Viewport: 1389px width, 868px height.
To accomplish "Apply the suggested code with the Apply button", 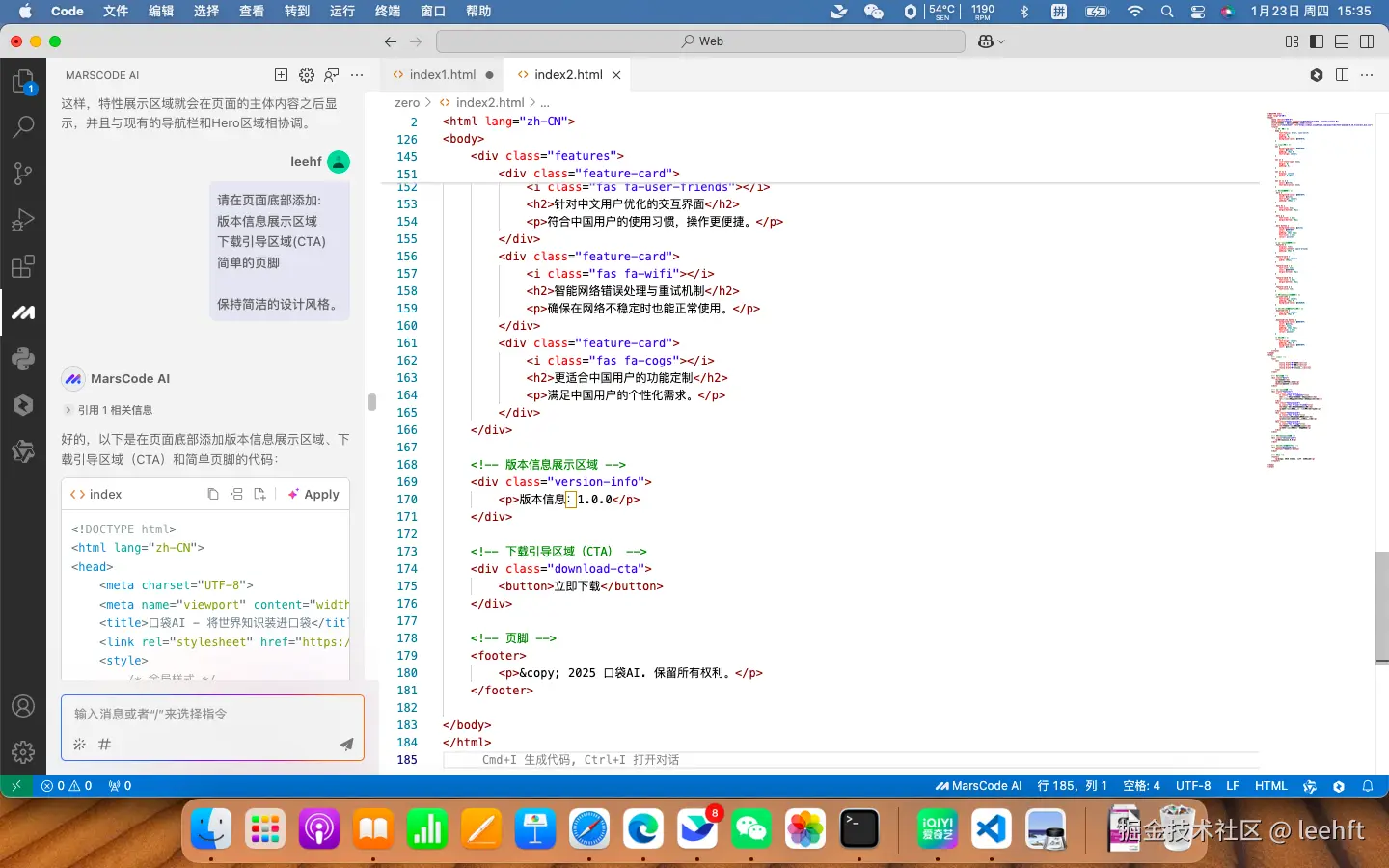I will click(313, 494).
